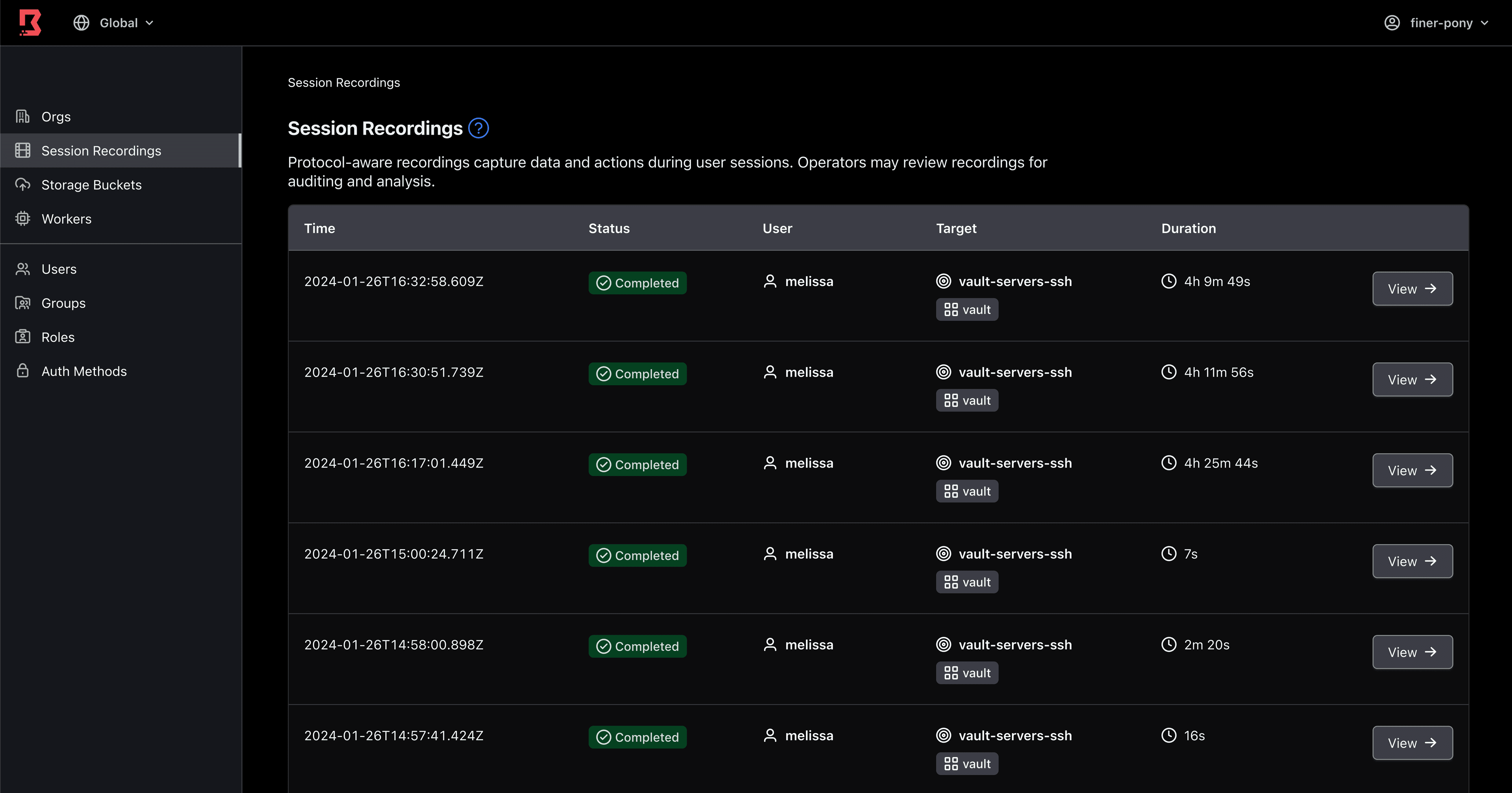The height and width of the screenshot is (793, 1512).
Task: Click the globe icon beside Global
Action: pos(81,23)
